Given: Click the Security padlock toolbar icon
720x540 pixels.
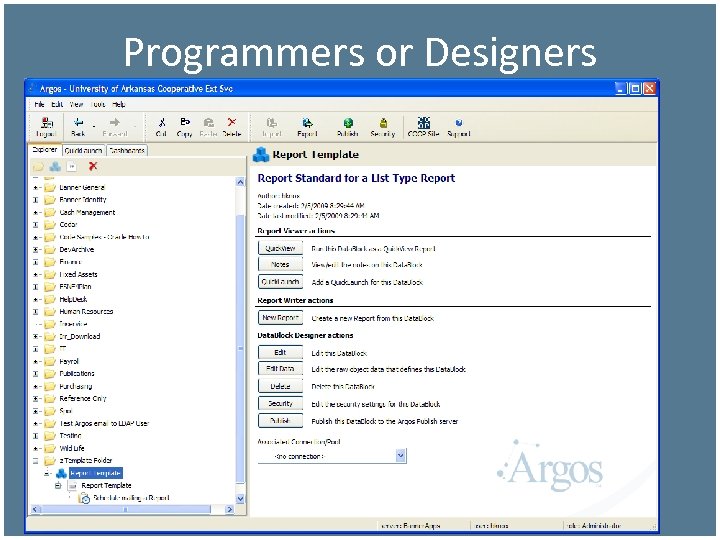Looking at the screenshot, I should coord(383,123).
